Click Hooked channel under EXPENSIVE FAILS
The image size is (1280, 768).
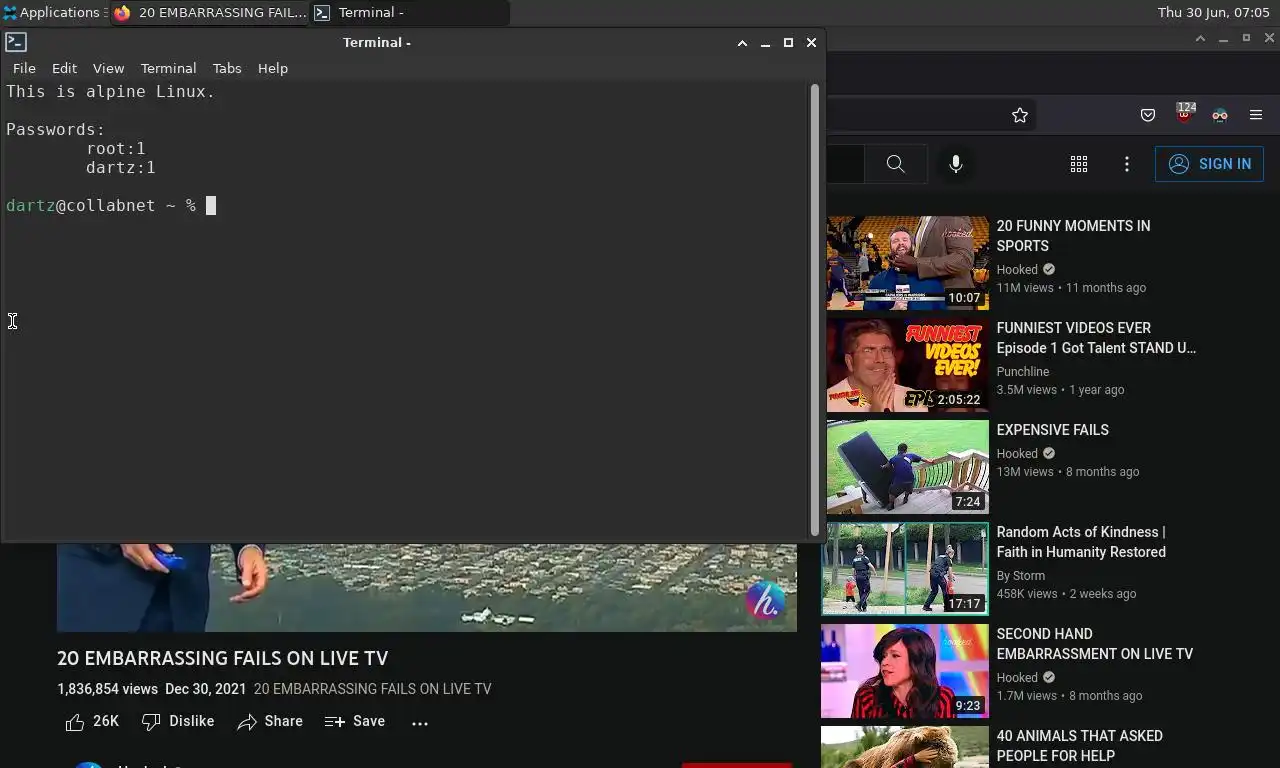click(1017, 454)
